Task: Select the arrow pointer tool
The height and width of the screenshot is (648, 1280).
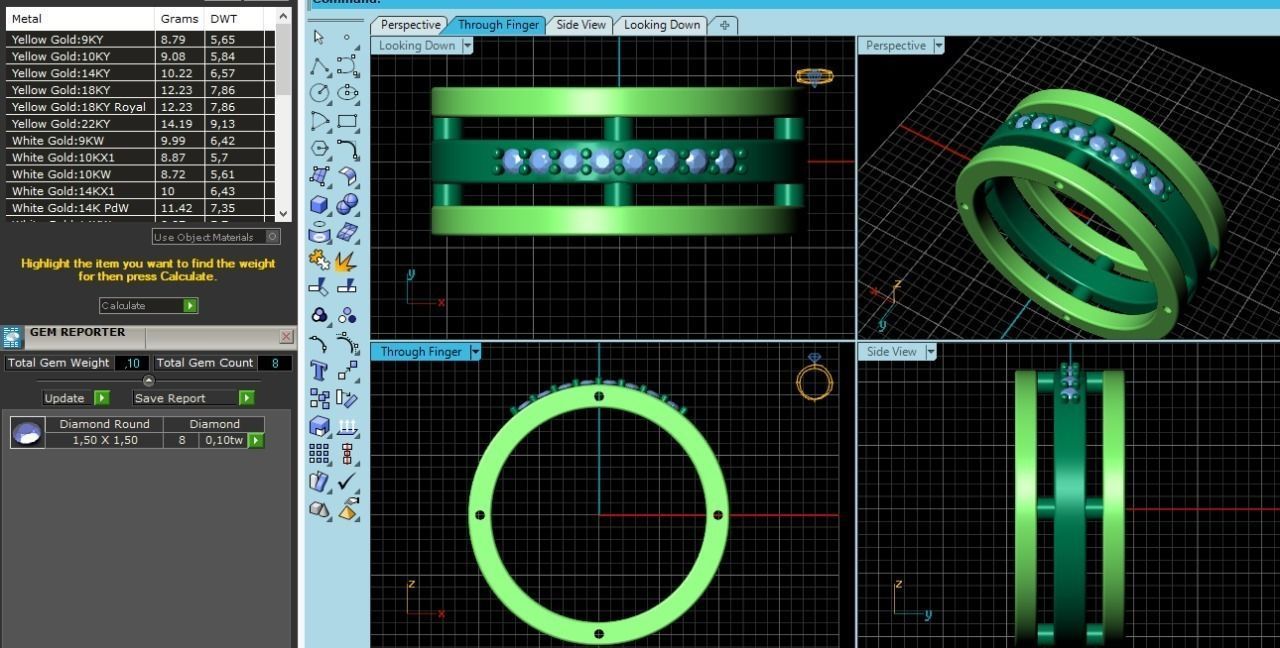Action: point(319,37)
